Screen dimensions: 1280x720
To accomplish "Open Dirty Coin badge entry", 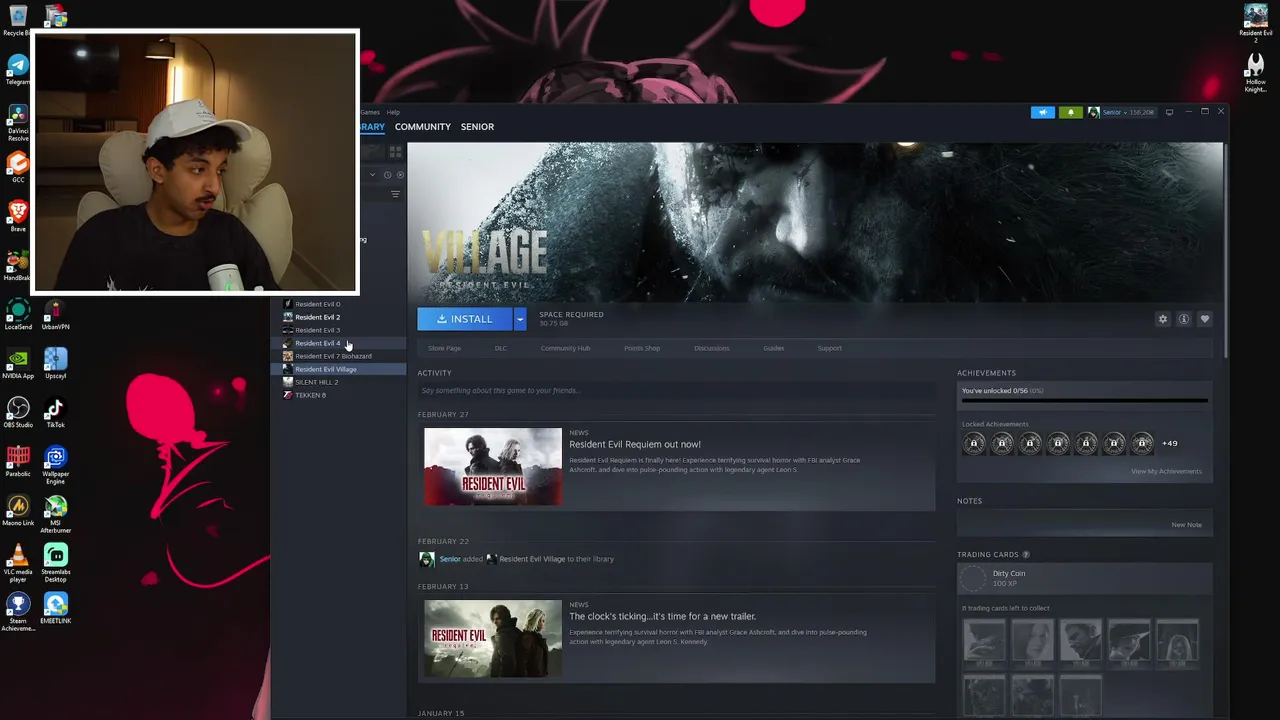I will 1085,578.
